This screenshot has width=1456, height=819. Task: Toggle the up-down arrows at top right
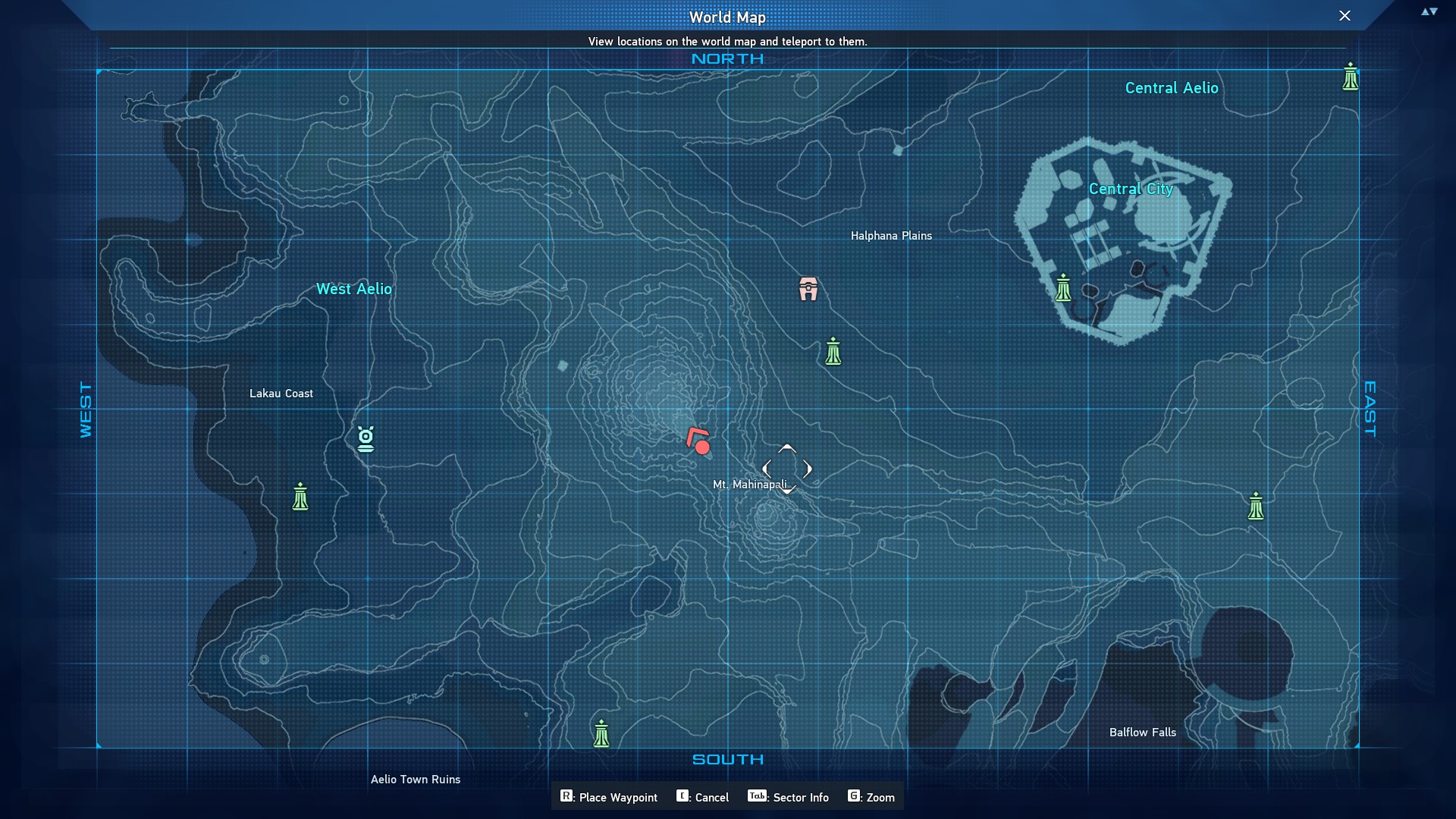(x=1429, y=11)
